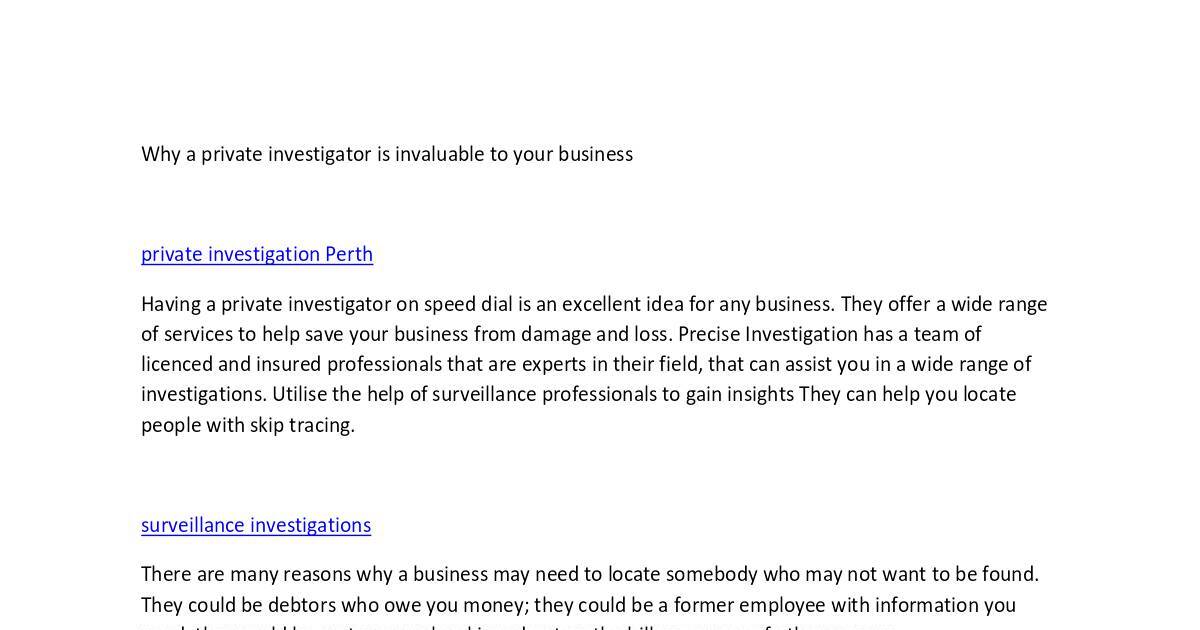Click the line starting "There are many reasons"
1200x630 pixels.
[x=589, y=574]
